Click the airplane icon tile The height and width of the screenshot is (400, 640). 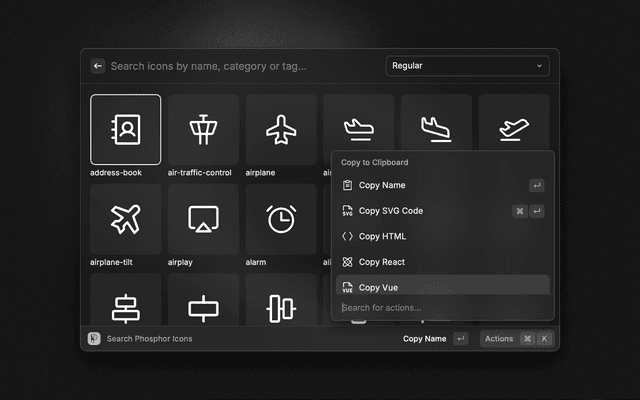281,129
